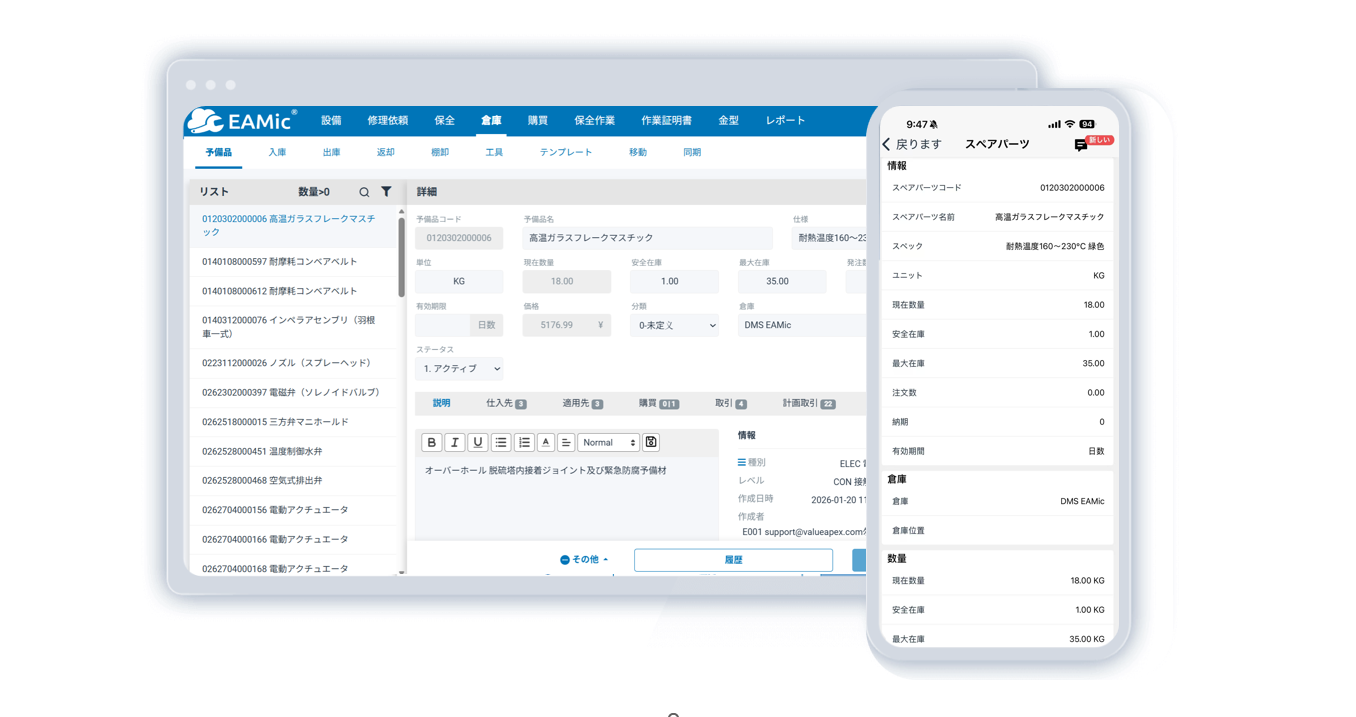Viewport: 1356px width, 717px height.
Task: Select the numbered list icon in the editor
Action: tap(524, 442)
